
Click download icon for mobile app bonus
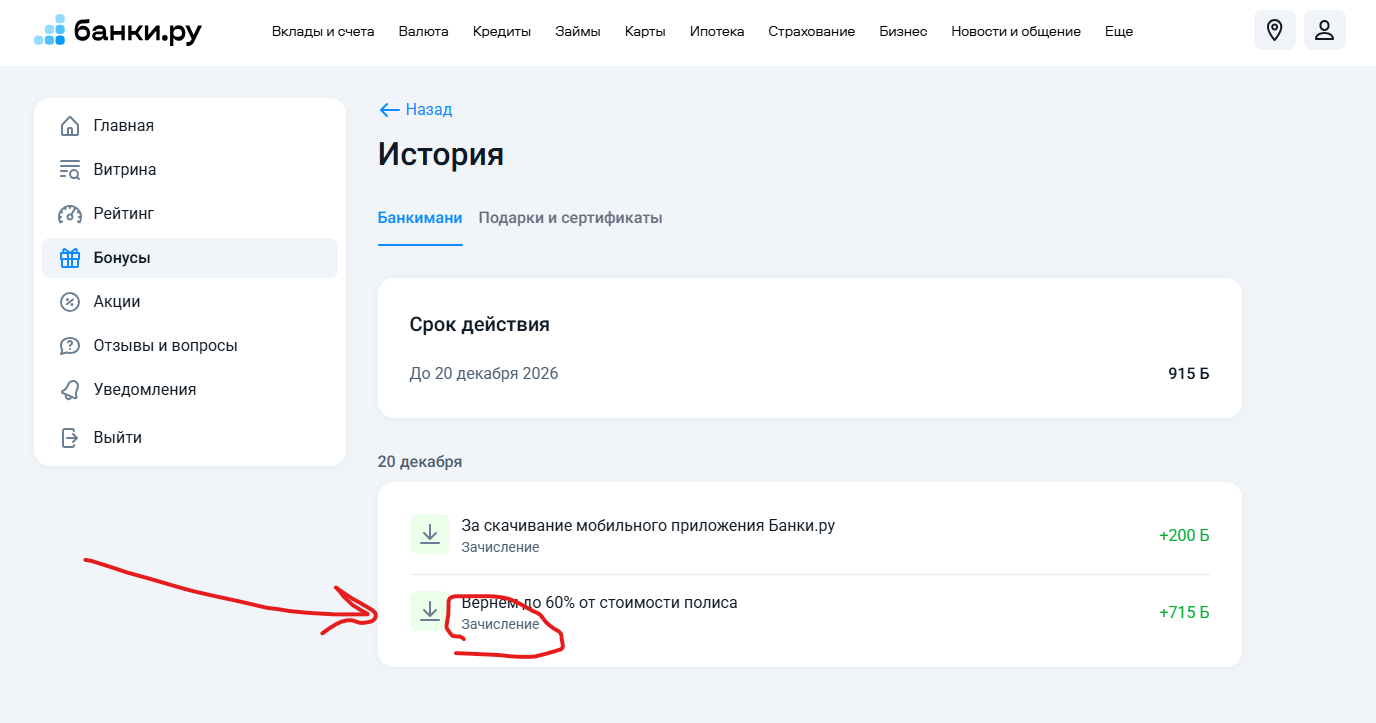(429, 534)
